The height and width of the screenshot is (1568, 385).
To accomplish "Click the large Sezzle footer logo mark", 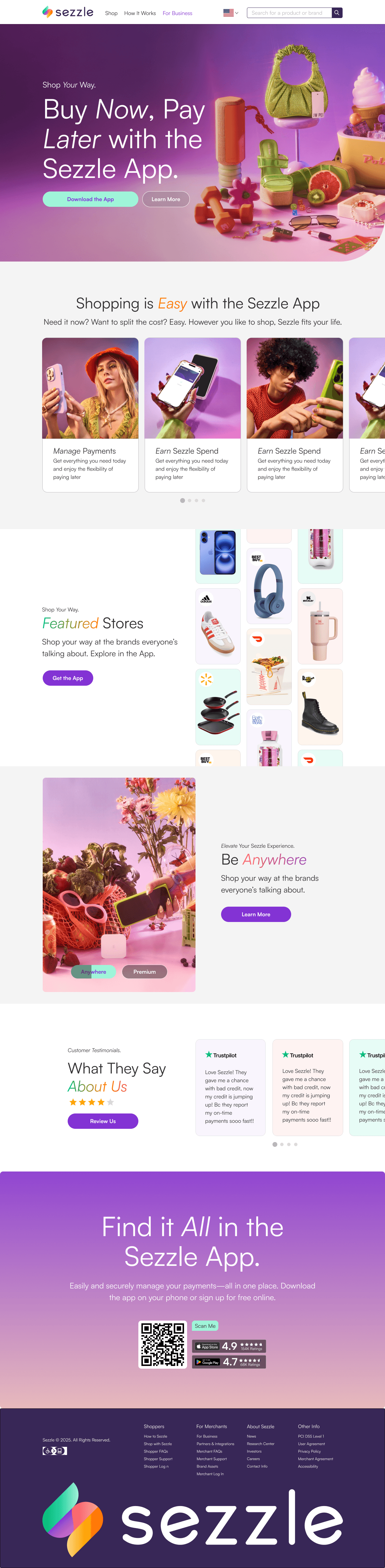I will (x=72, y=1519).
